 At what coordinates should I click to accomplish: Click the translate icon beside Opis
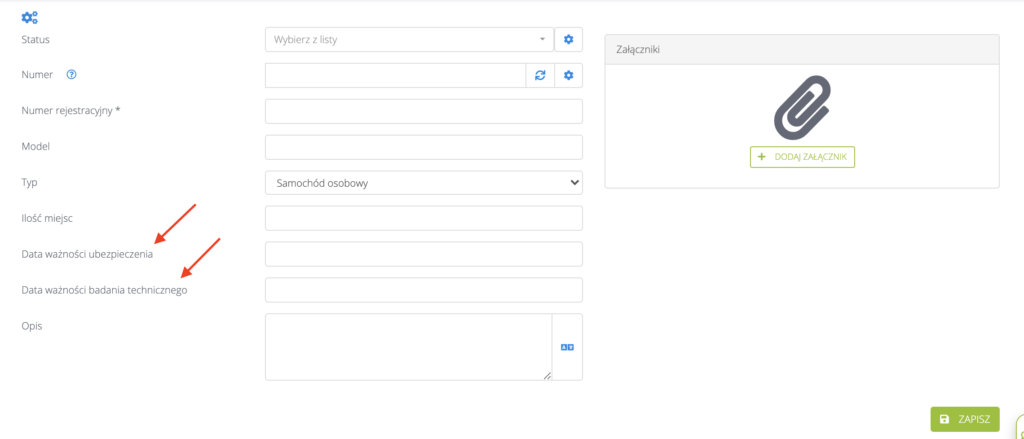pos(567,347)
